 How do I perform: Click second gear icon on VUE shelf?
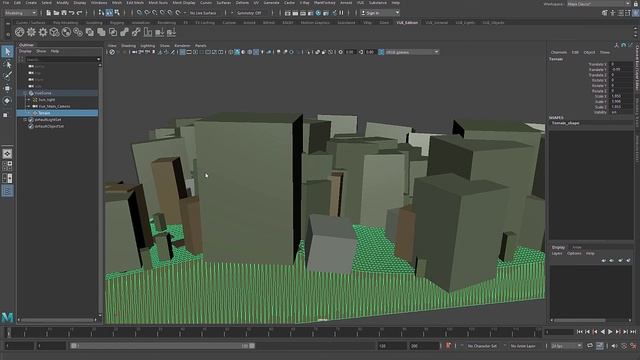coord(43,32)
